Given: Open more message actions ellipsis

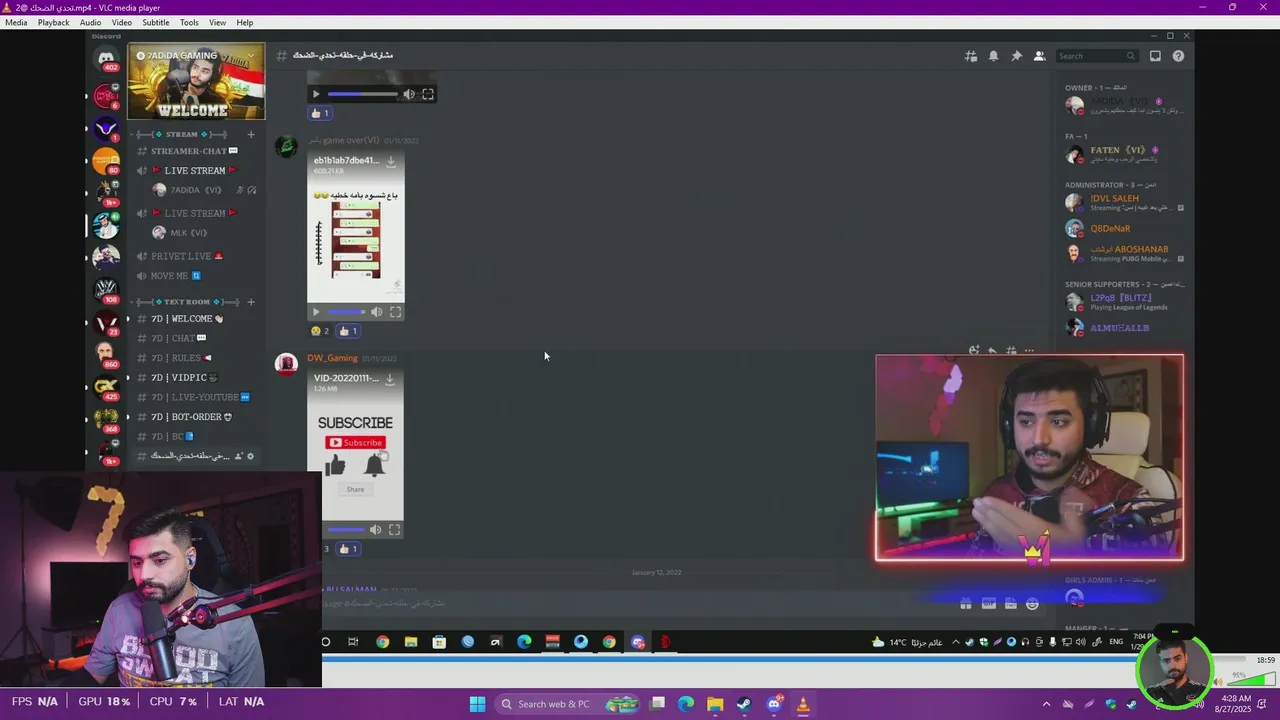Looking at the screenshot, I should click(x=1029, y=351).
